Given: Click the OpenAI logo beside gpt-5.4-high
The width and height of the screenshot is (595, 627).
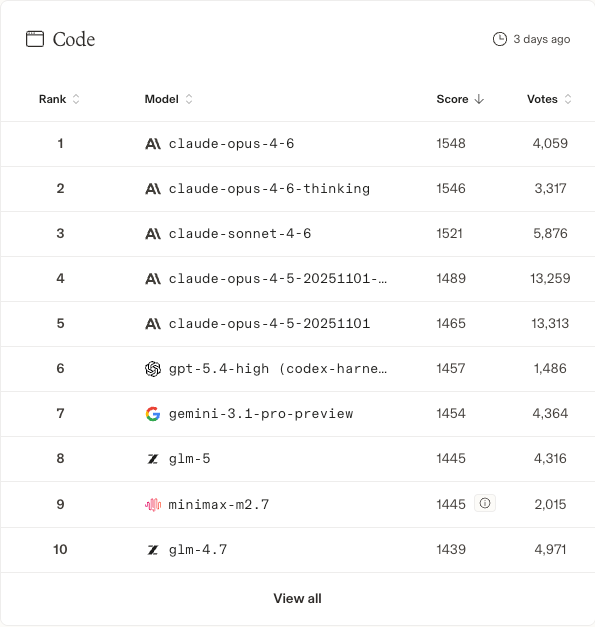Looking at the screenshot, I should click(153, 369).
